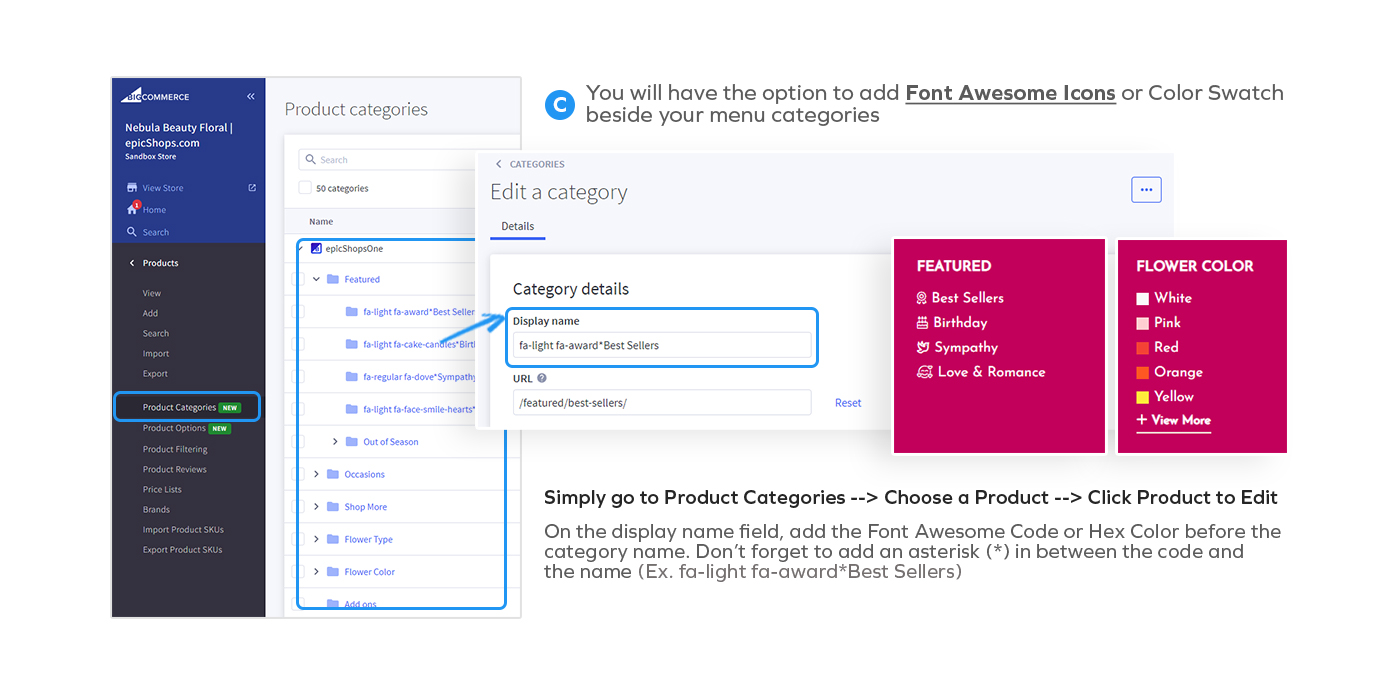Open Product Categories in the sidebar

pyautogui.click(x=179, y=408)
